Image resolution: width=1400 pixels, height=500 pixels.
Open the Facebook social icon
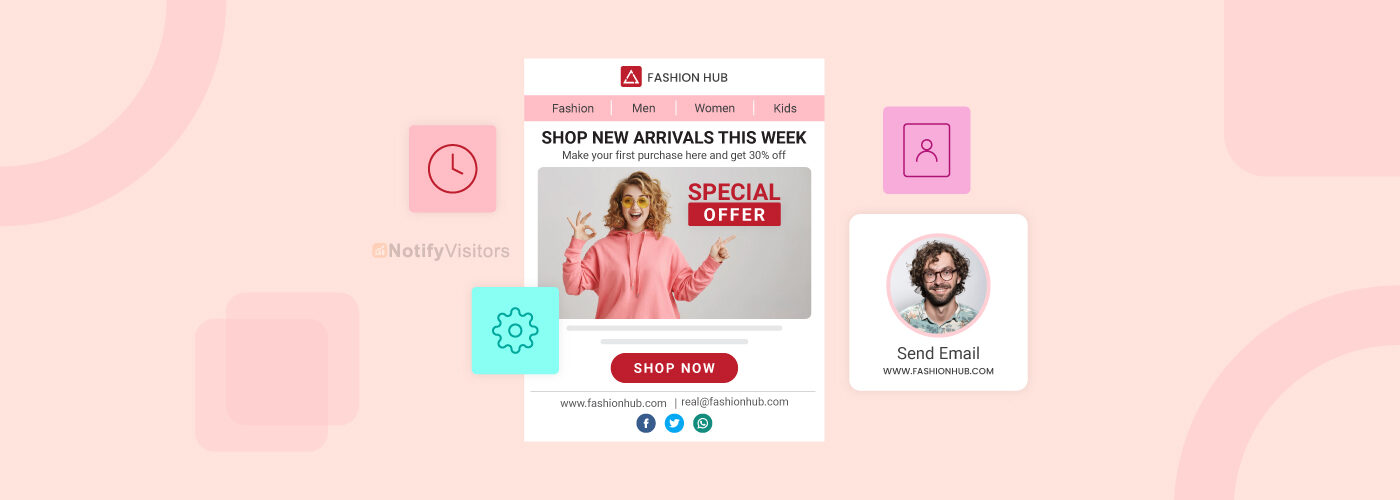tap(646, 423)
